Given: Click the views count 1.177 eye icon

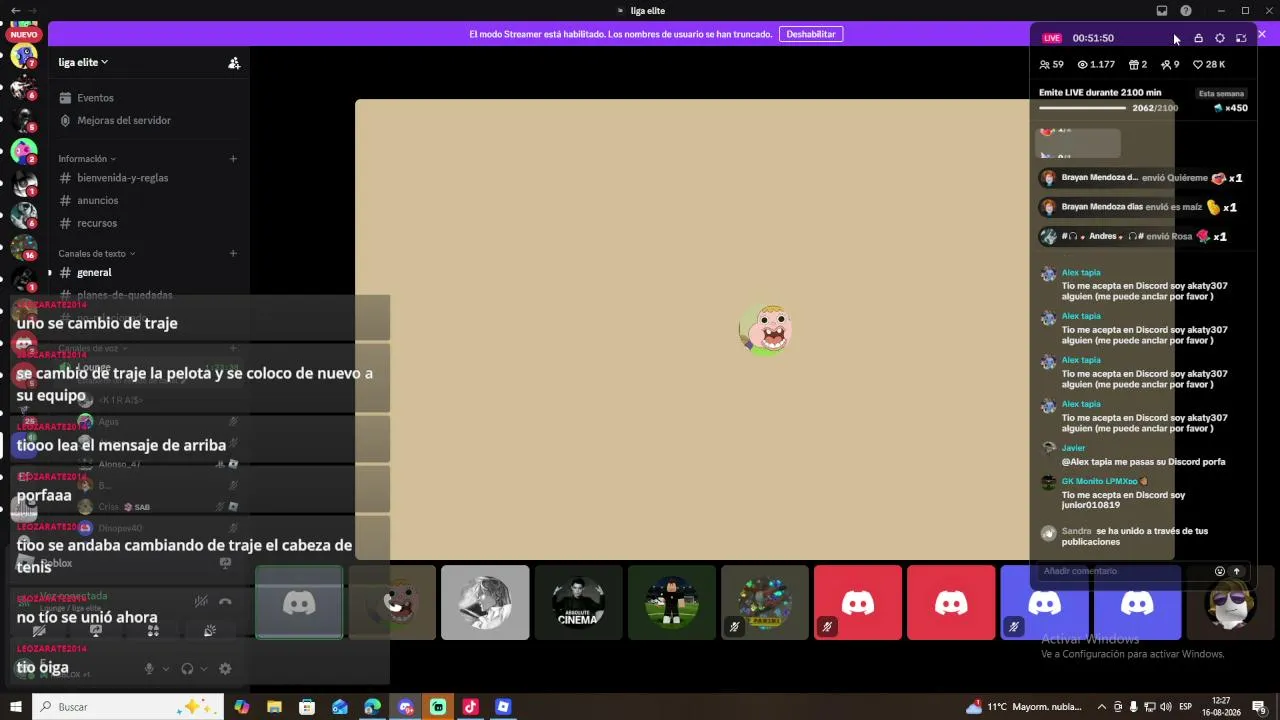Looking at the screenshot, I should pos(1096,64).
